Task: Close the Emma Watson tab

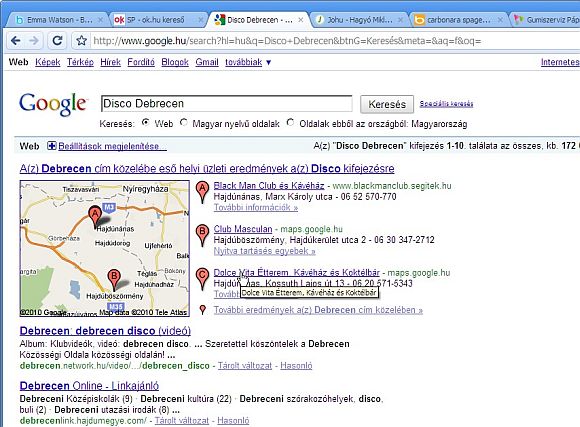Action: [x=100, y=20]
